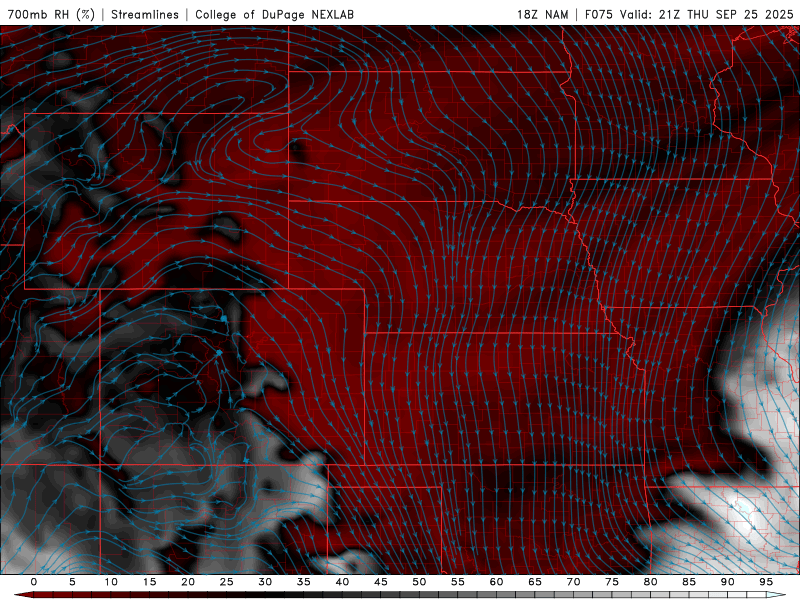
Task: Click the '10' label on the color scale
Action: pos(111,582)
